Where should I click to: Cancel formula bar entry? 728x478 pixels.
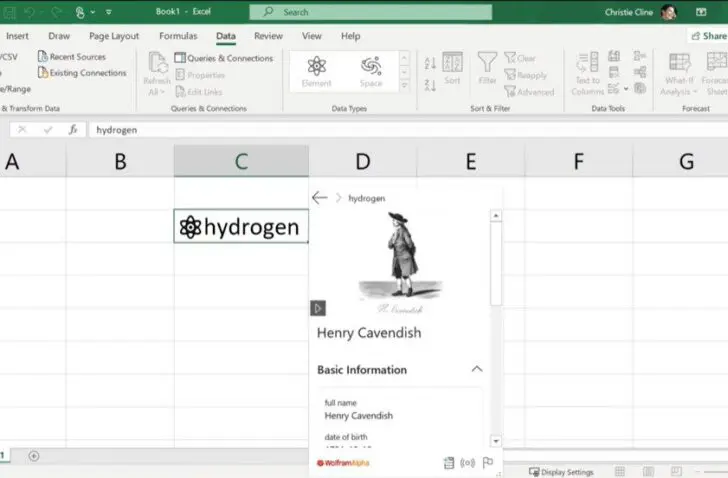coord(22,129)
